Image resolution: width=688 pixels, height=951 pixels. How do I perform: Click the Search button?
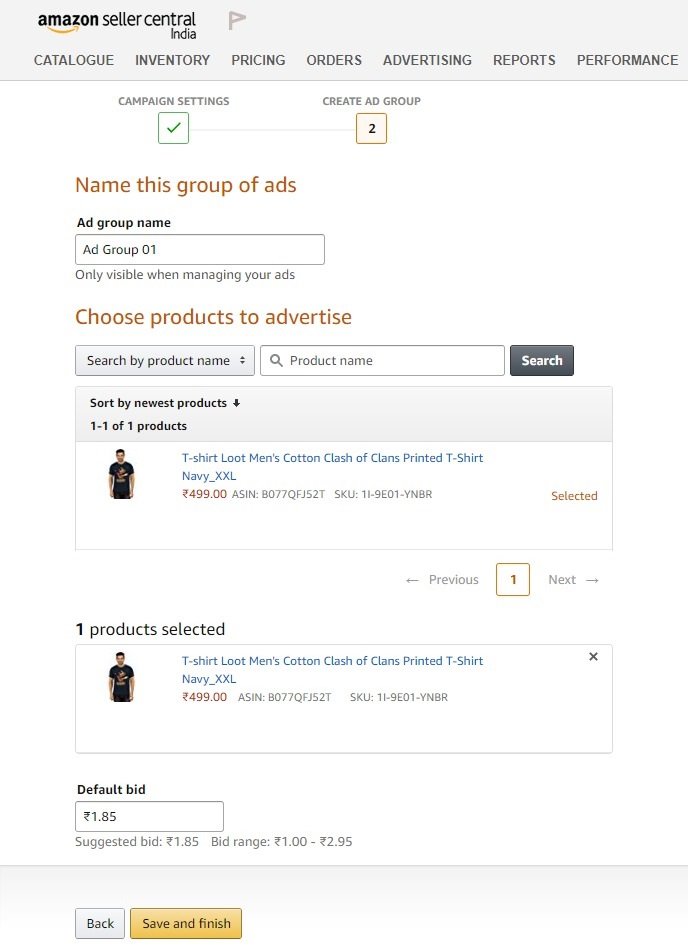click(x=542, y=360)
